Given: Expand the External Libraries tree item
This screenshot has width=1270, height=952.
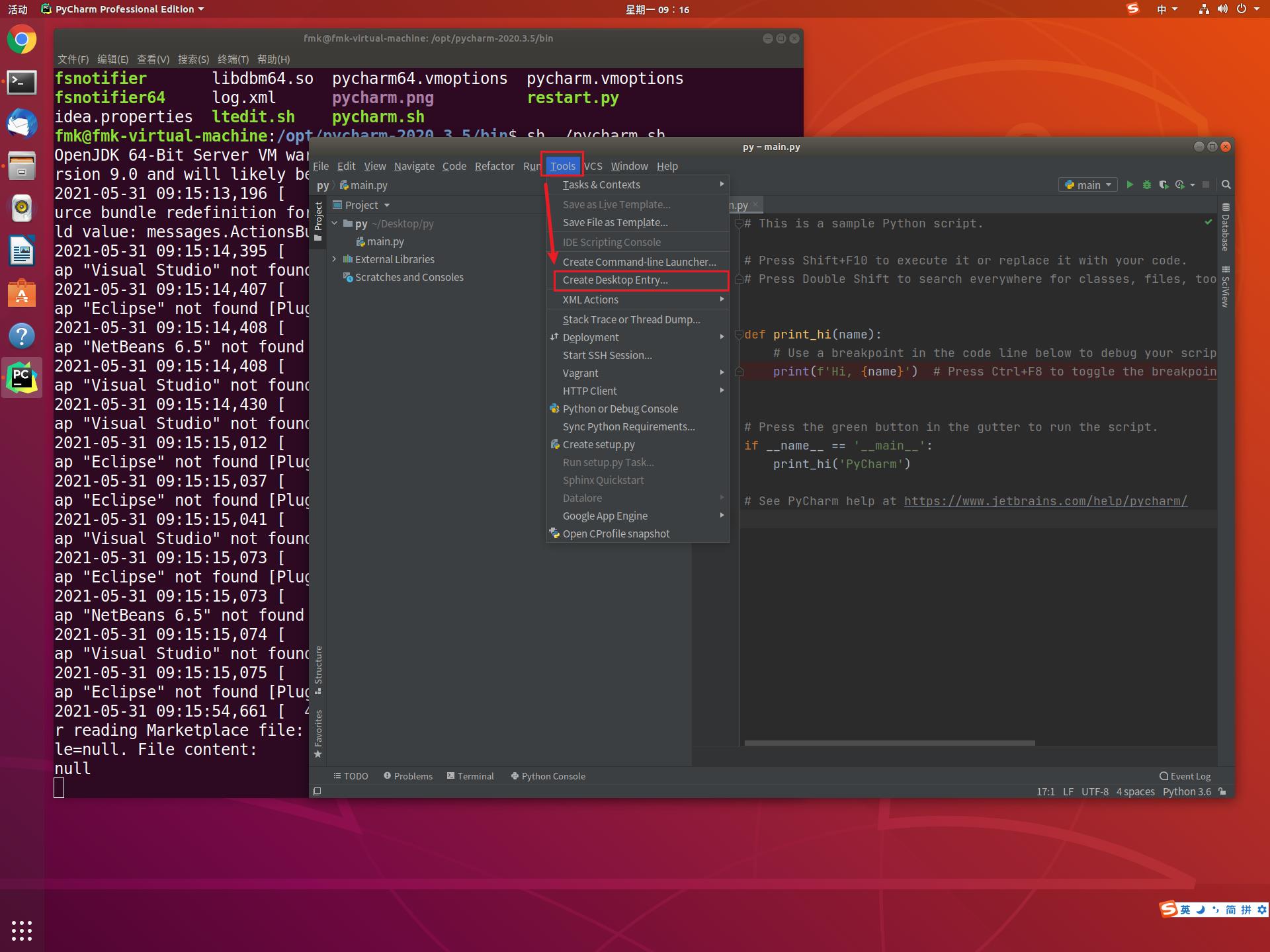Looking at the screenshot, I should (x=336, y=259).
